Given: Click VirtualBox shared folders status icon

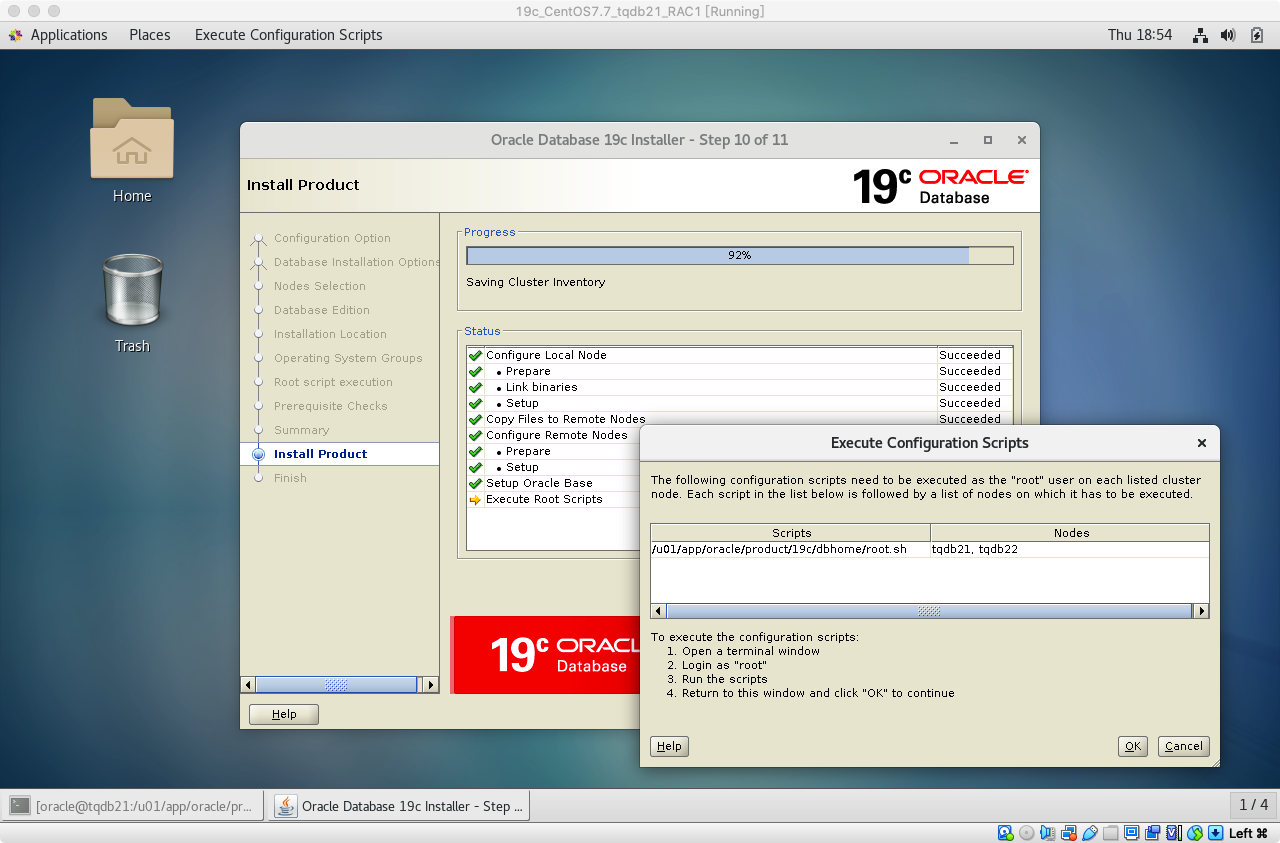Looking at the screenshot, I should click(1110, 833).
